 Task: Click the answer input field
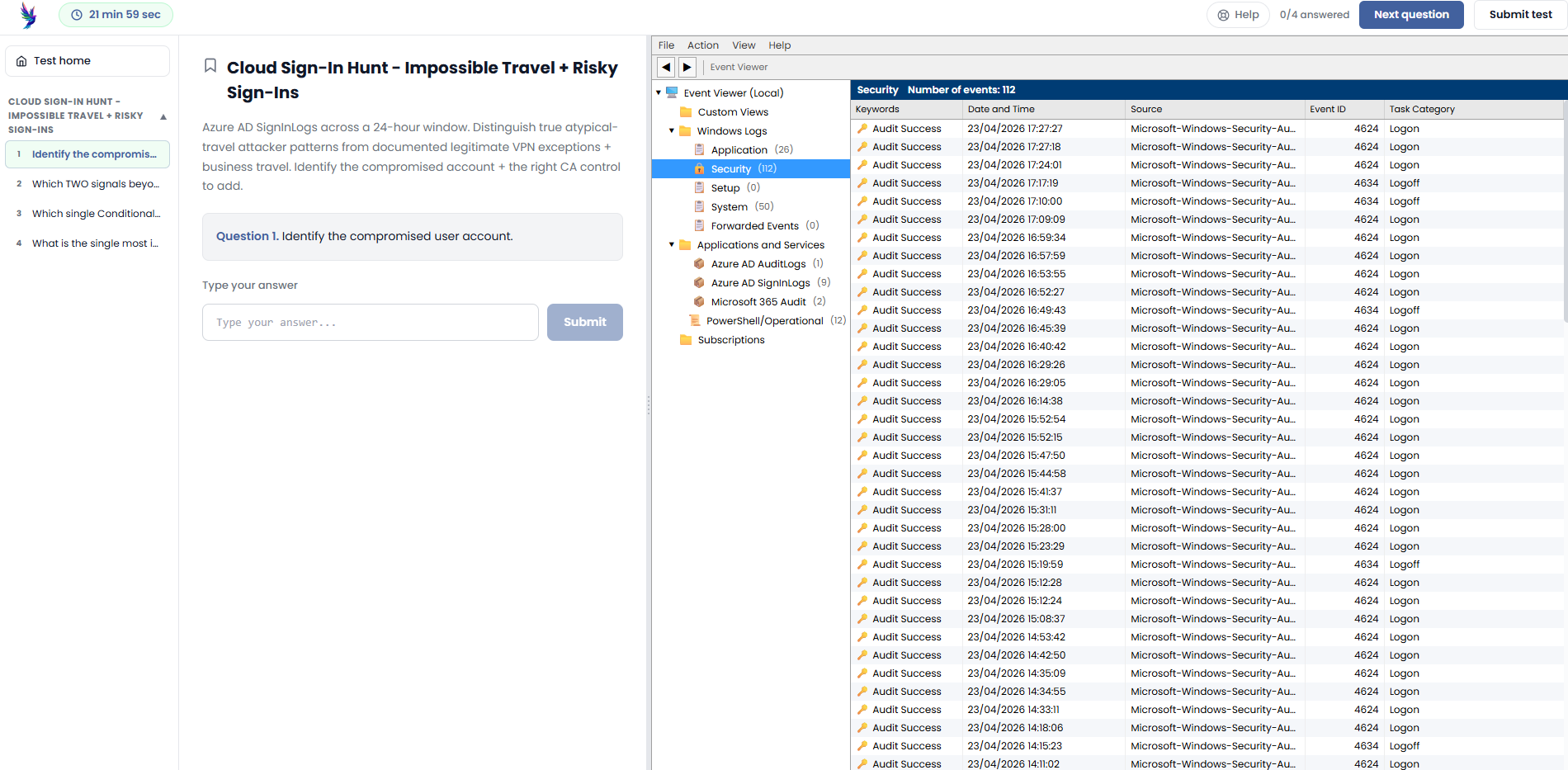pyautogui.click(x=371, y=322)
